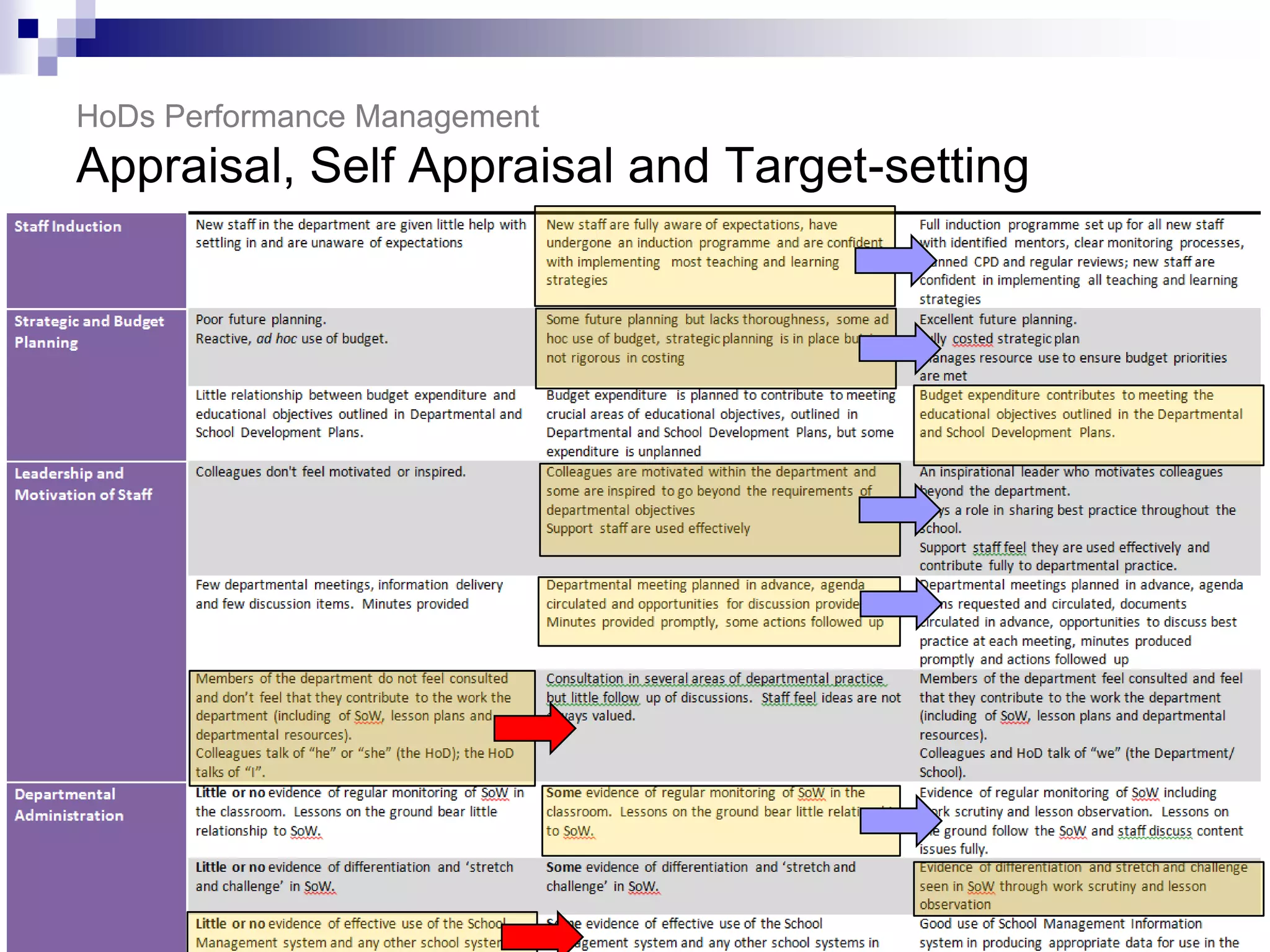The image size is (1270, 952).
Task: Click cell 'Consultation in several areas of departmental practice'
Action: point(723,725)
